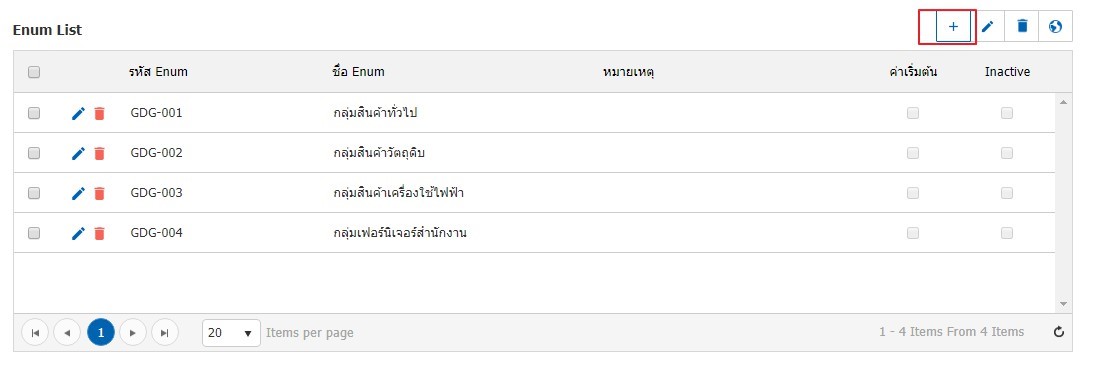Select page 1 in the pager
Image resolution: width=1104 pixels, height=384 pixels.
pyautogui.click(x=101, y=333)
